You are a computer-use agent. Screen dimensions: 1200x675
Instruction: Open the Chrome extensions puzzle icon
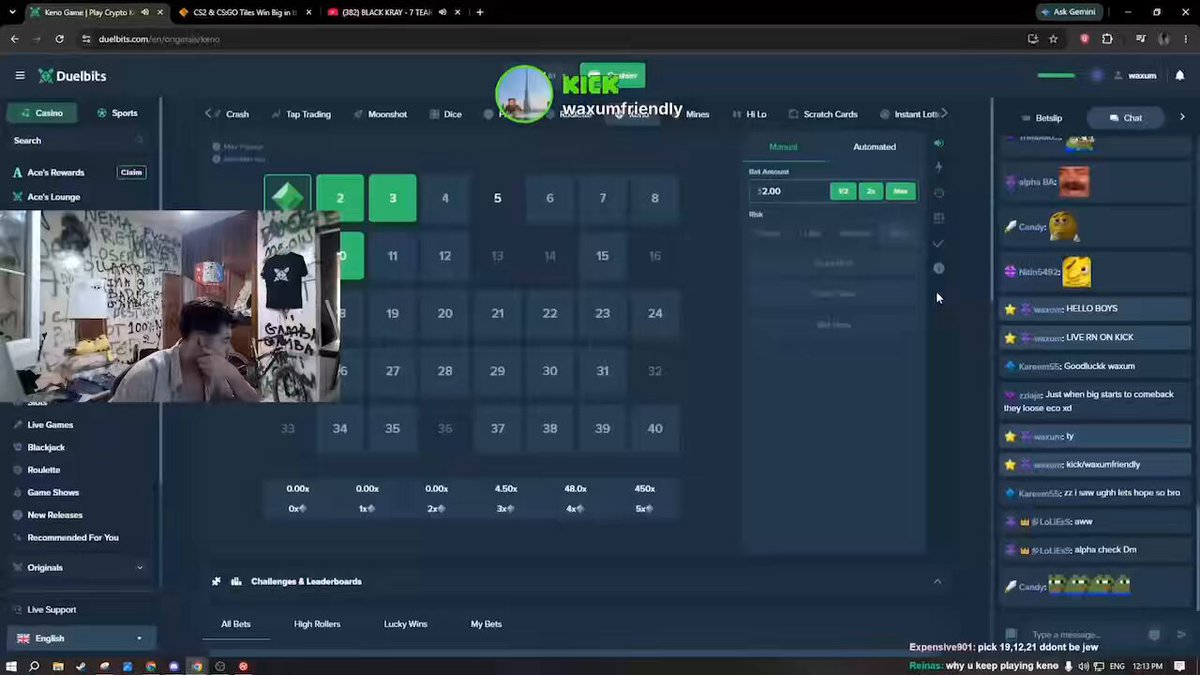point(1107,39)
